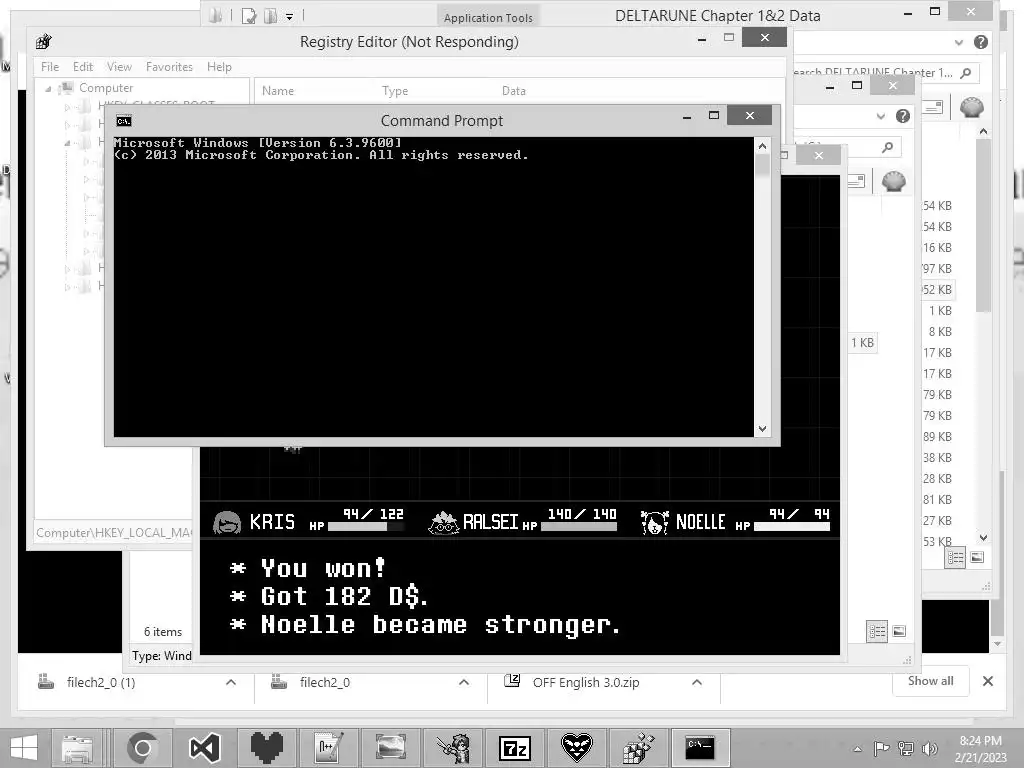Screen dimensions: 1024x768
Task: Open the Edit menu in Registry Editor
Action: pyautogui.click(x=83, y=67)
